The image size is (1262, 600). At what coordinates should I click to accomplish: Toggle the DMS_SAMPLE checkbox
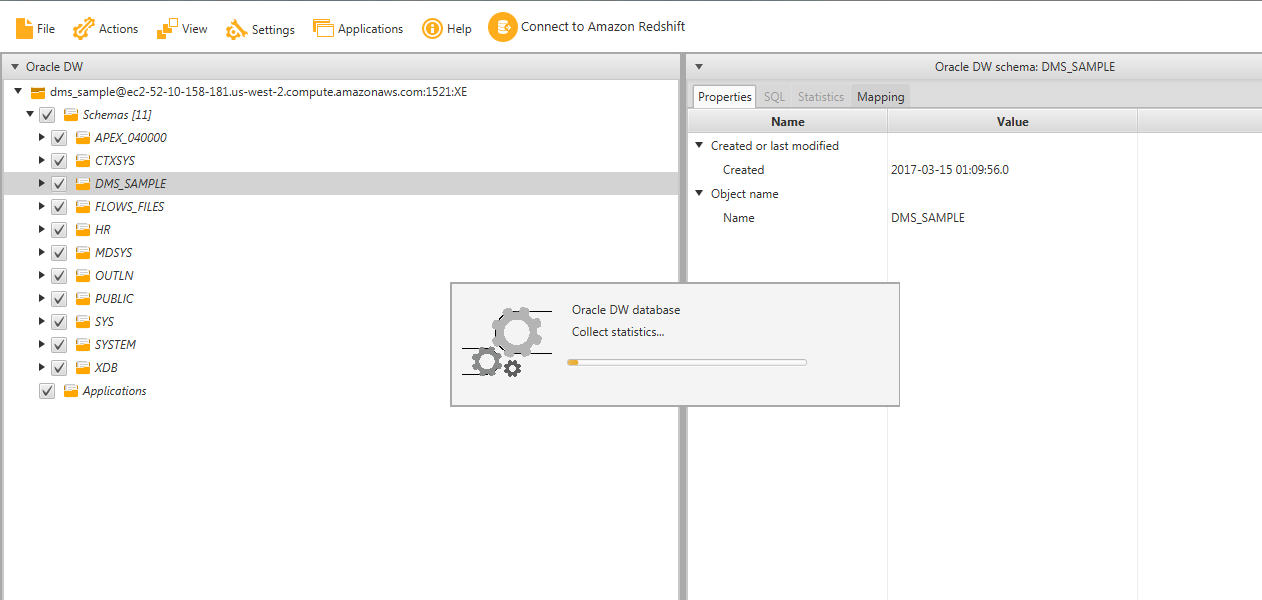[x=59, y=184]
